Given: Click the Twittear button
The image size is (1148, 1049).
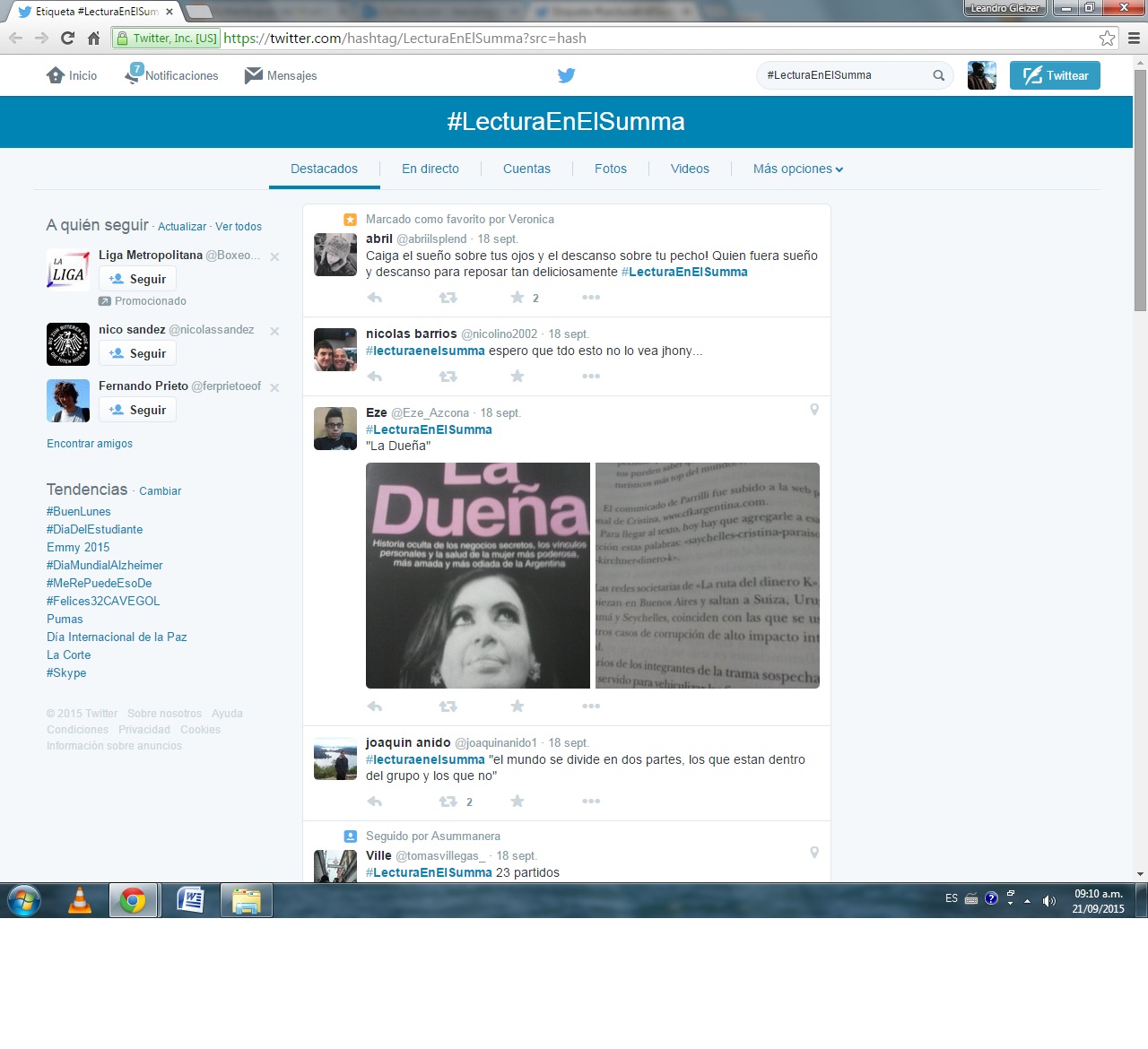Looking at the screenshot, I should point(1055,75).
